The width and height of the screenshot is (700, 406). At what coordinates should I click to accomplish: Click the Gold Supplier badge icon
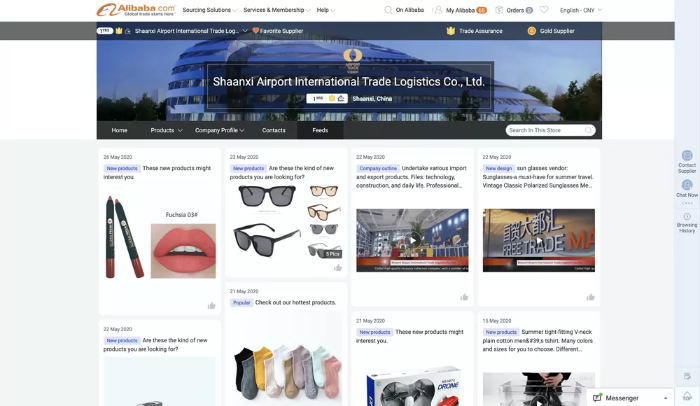pos(531,31)
